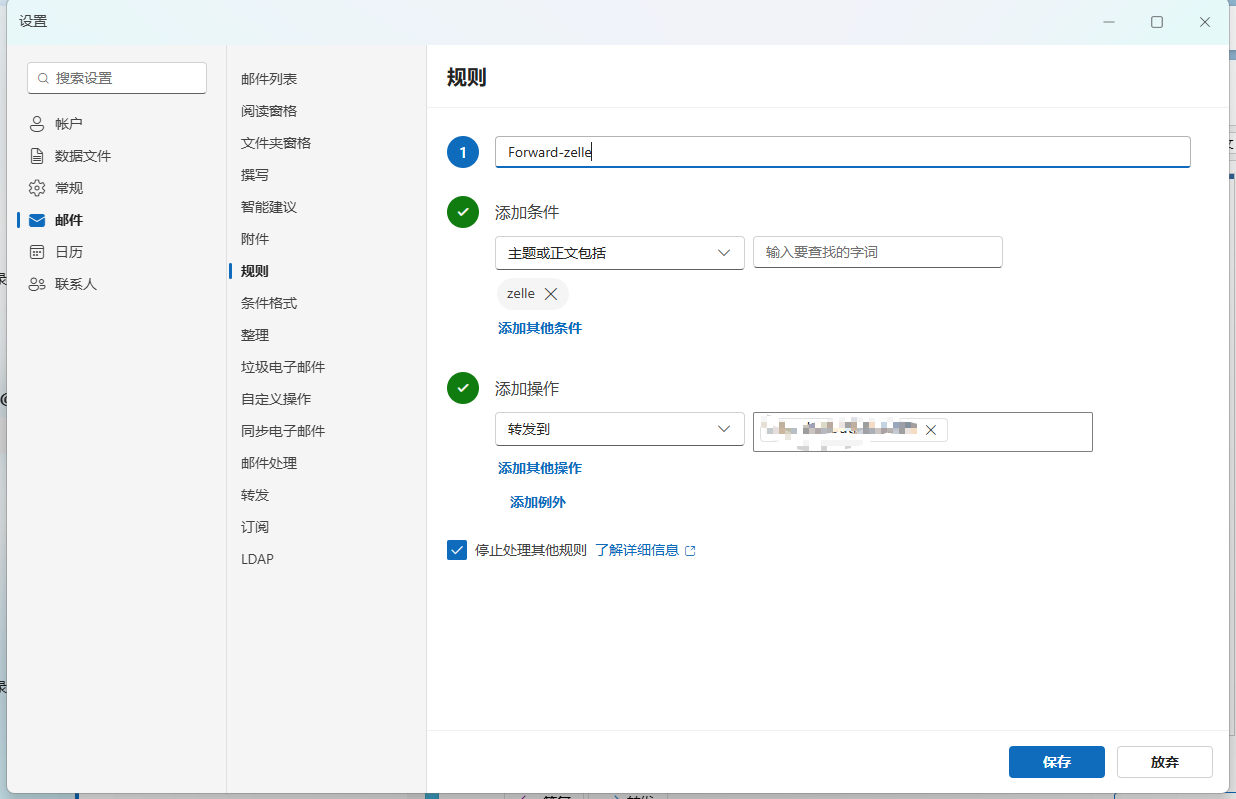Screen dimensions: 1236x799
Task: Open 智能建议 settings page
Action: tap(269, 207)
